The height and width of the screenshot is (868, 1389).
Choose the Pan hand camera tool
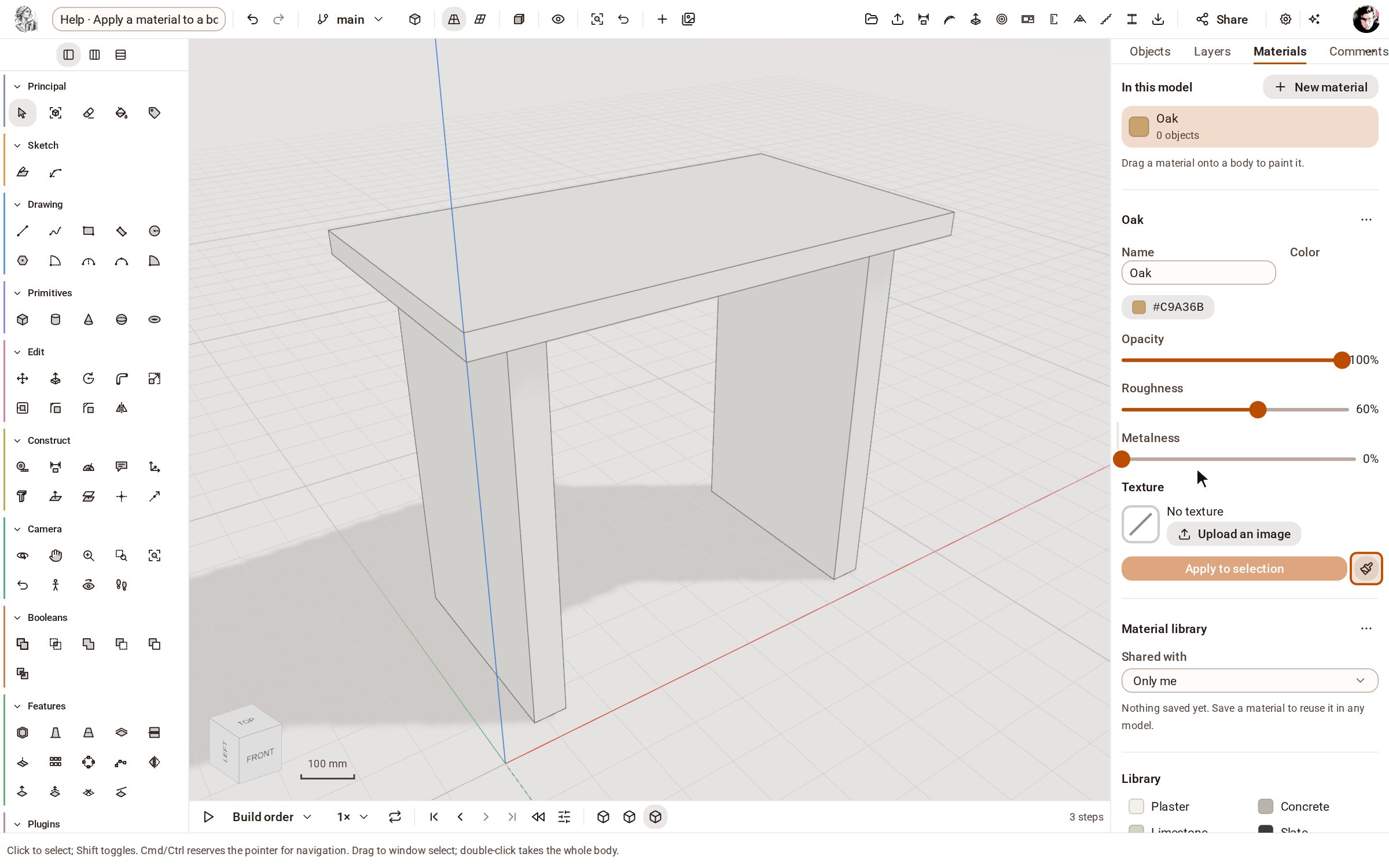click(56, 556)
